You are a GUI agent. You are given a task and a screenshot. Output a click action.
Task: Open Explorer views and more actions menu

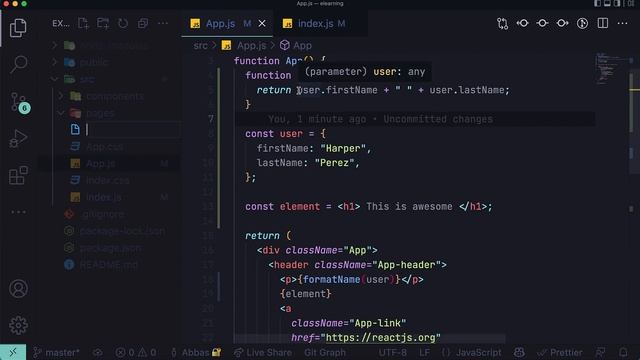click(163, 23)
